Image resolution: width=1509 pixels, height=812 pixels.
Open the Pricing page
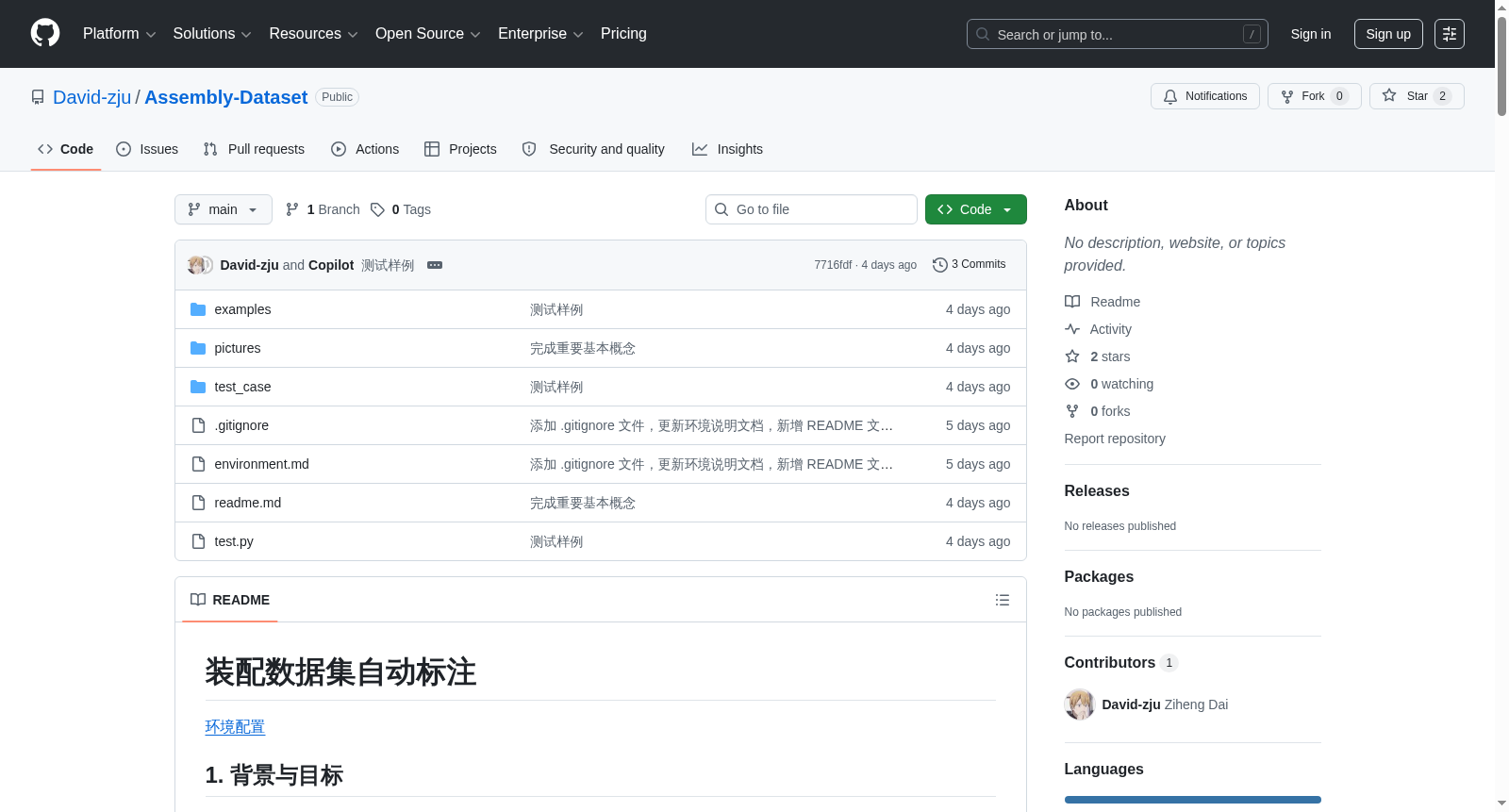[623, 34]
